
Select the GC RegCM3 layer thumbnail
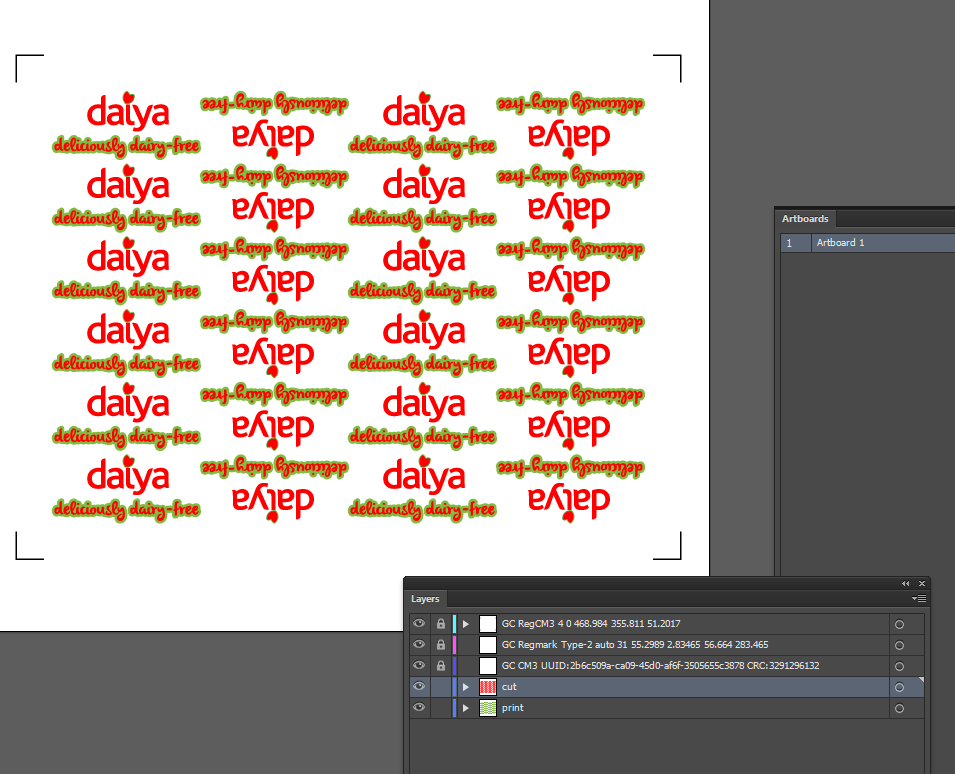click(x=488, y=624)
